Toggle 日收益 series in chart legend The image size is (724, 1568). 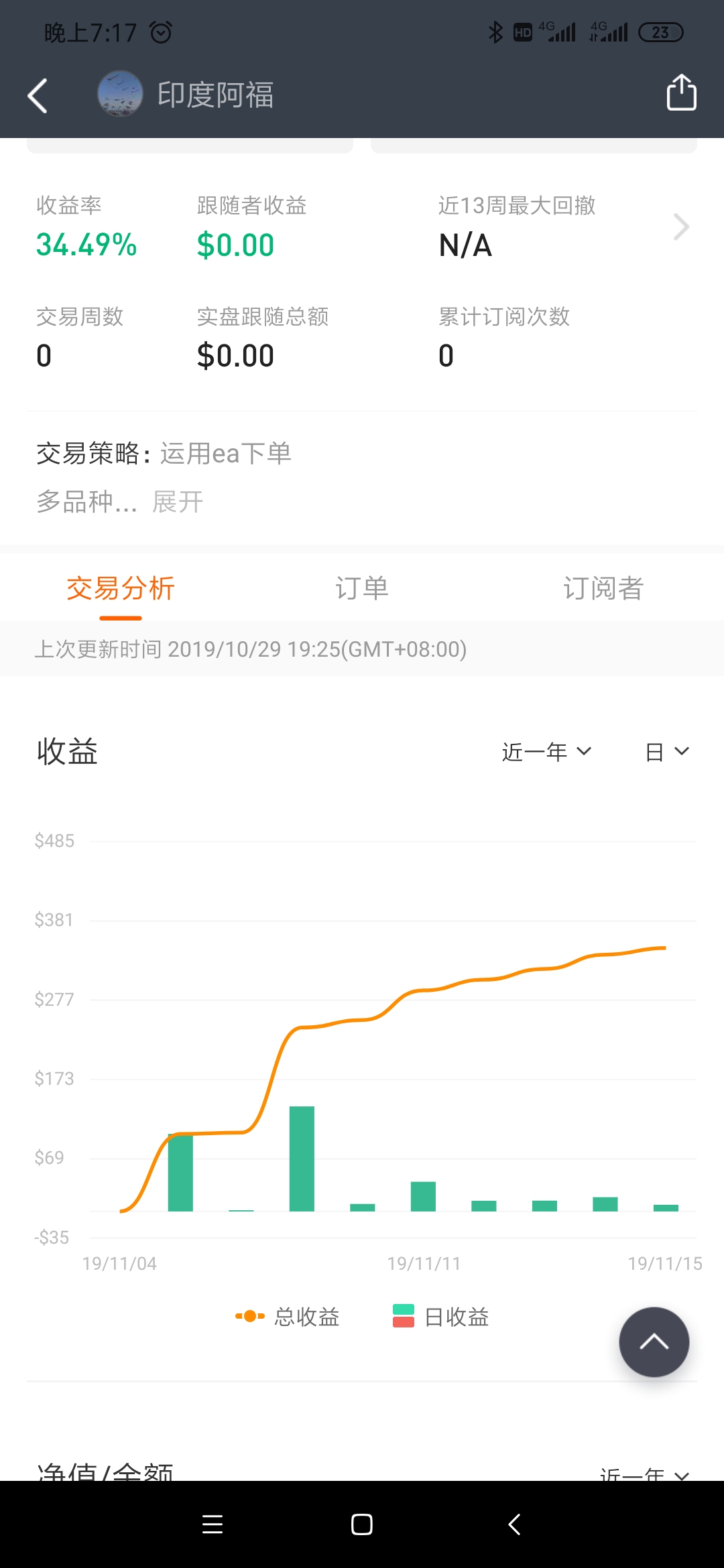click(441, 1317)
